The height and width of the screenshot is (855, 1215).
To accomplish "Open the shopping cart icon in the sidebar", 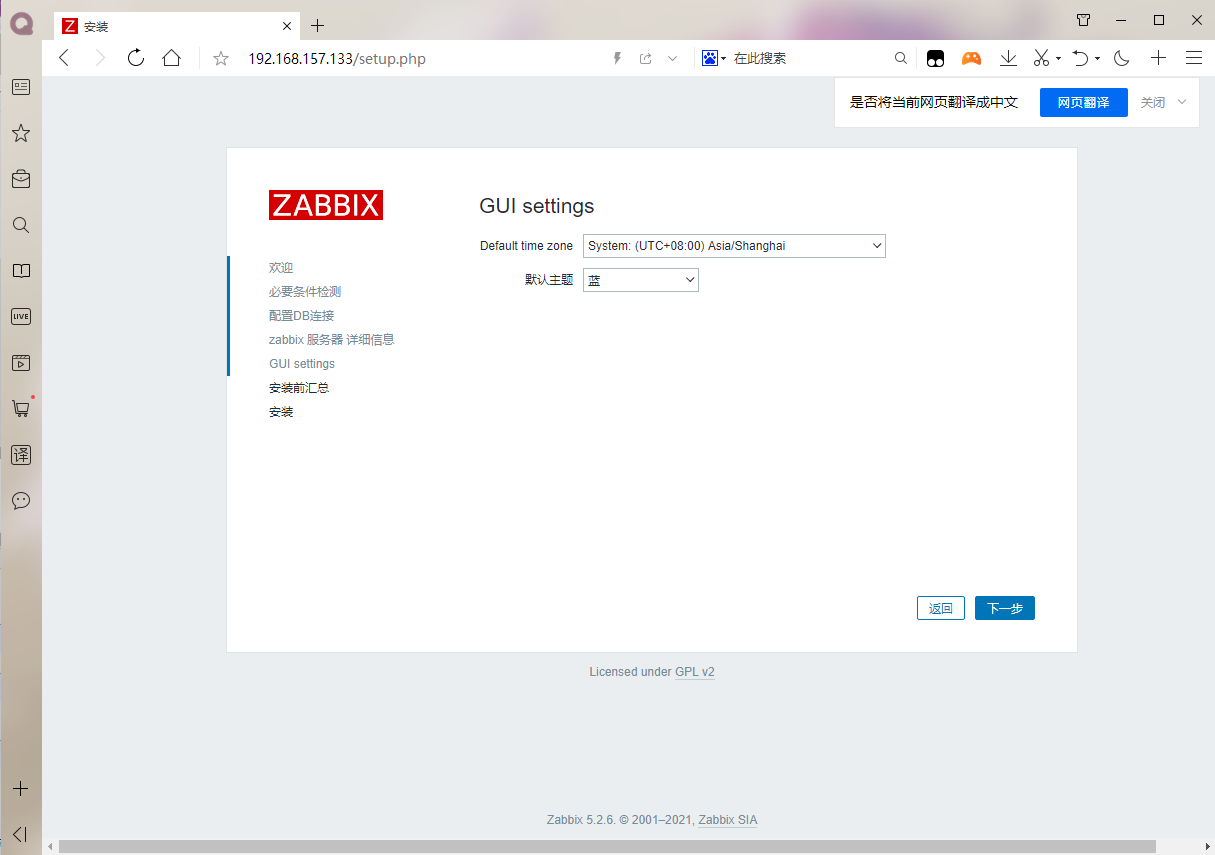I will click(x=21, y=409).
